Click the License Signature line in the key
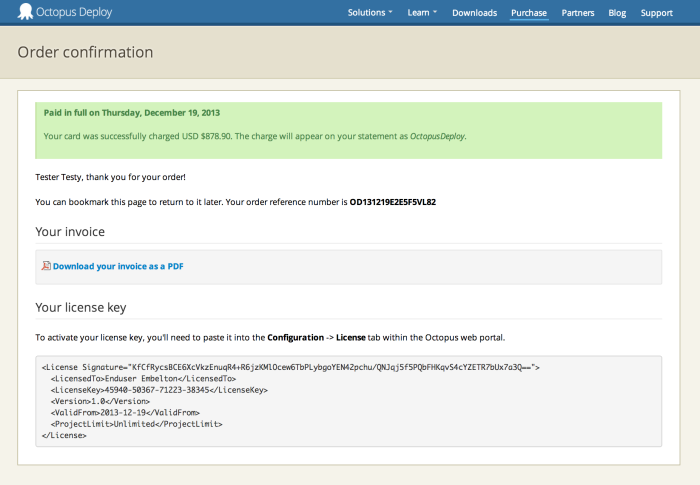The image size is (700, 485). pyautogui.click(x=291, y=367)
